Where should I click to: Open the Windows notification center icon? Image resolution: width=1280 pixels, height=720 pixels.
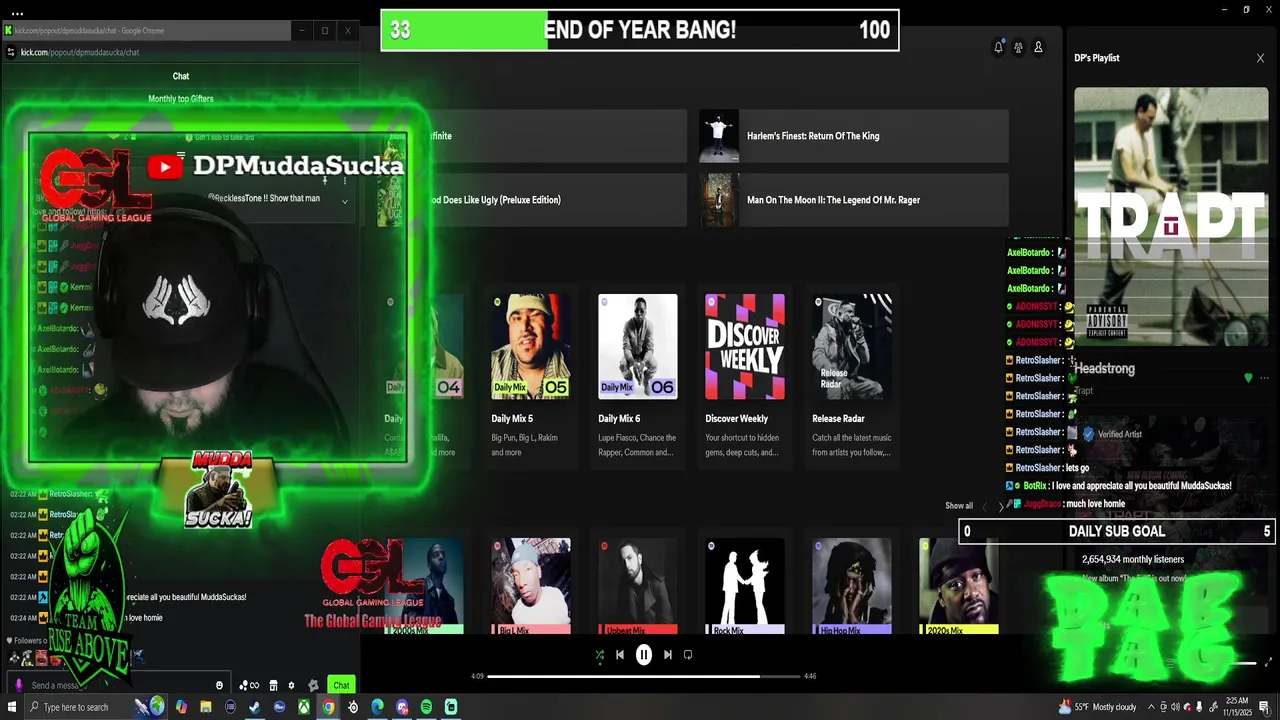coord(1264,707)
